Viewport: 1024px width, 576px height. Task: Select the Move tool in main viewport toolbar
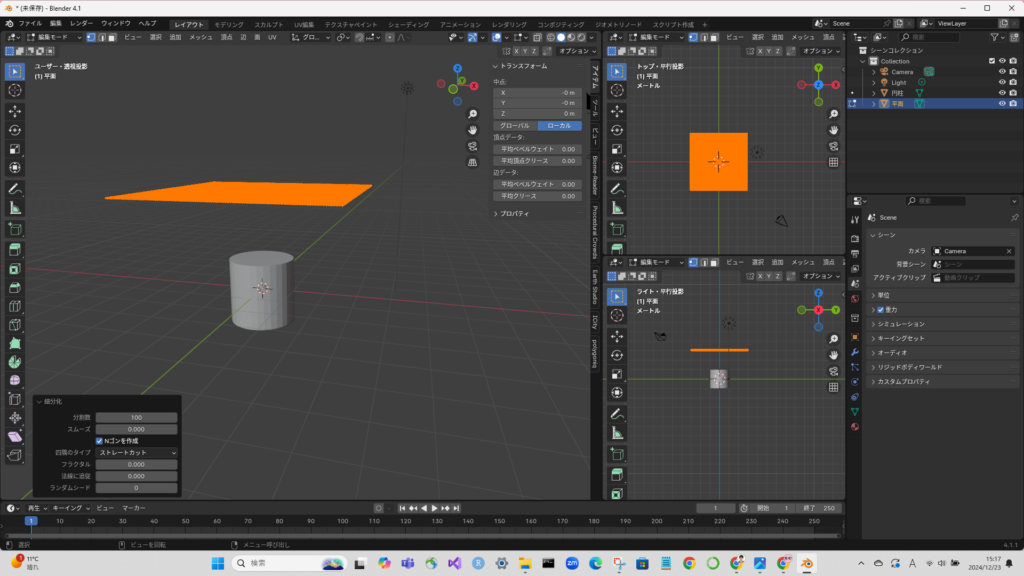pyautogui.click(x=15, y=111)
